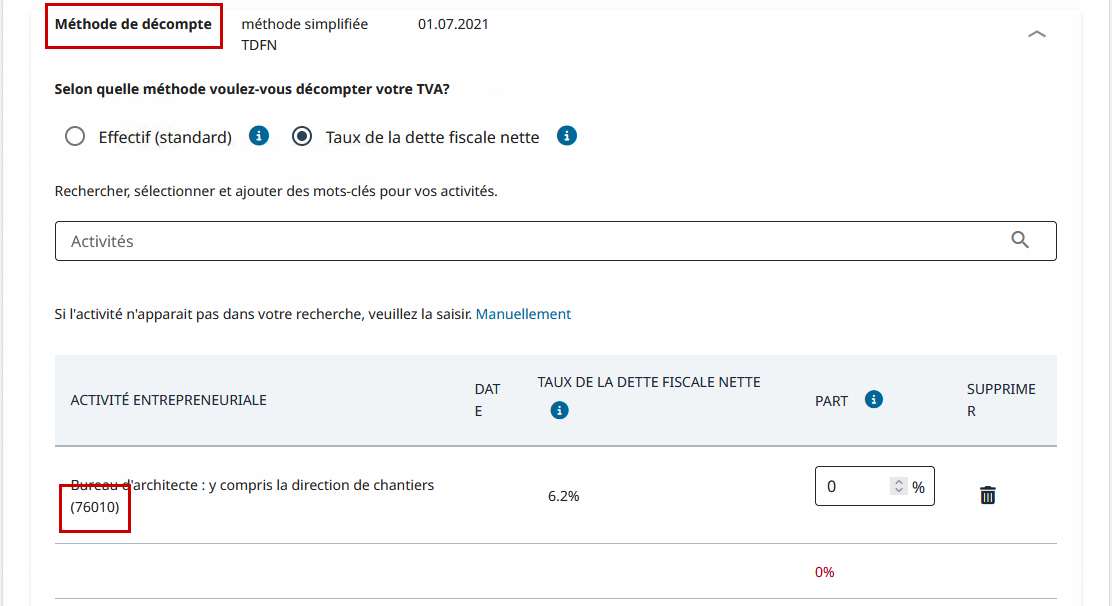Click the 01.07.2021 date in the header
The image size is (1112, 606).
click(453, 24)
